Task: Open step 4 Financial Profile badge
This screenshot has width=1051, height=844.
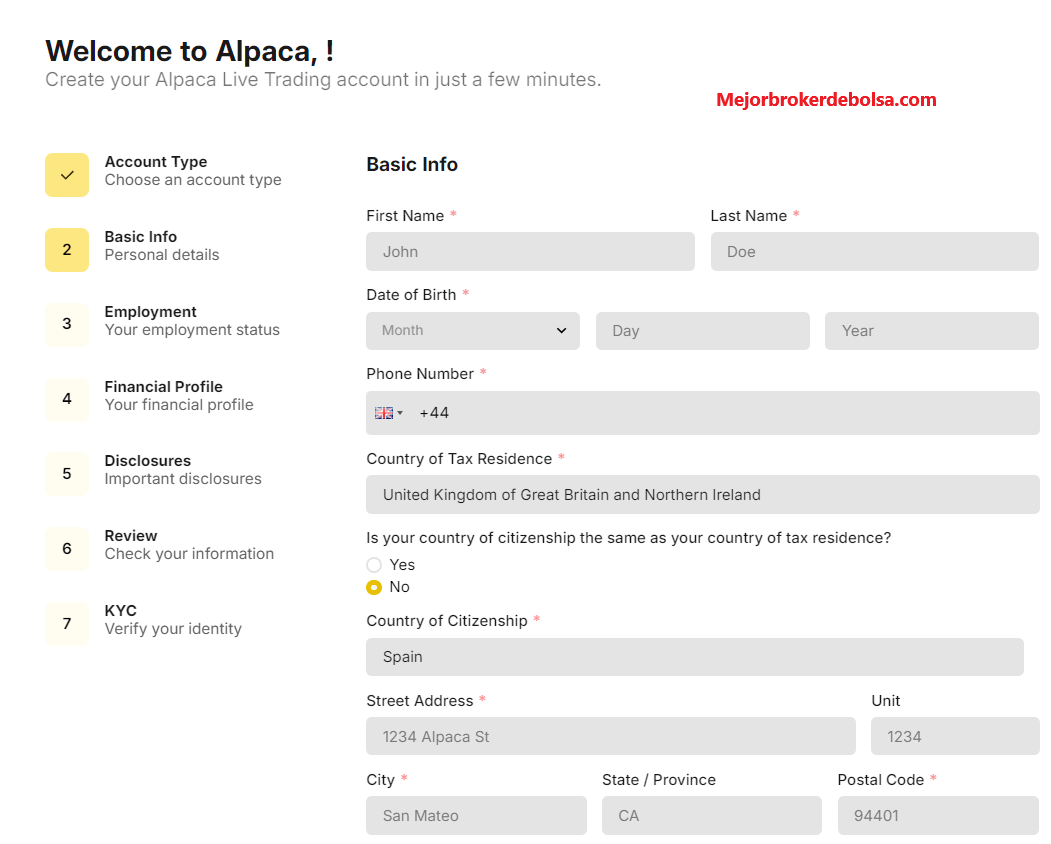Action: click(x=67, y=400)
